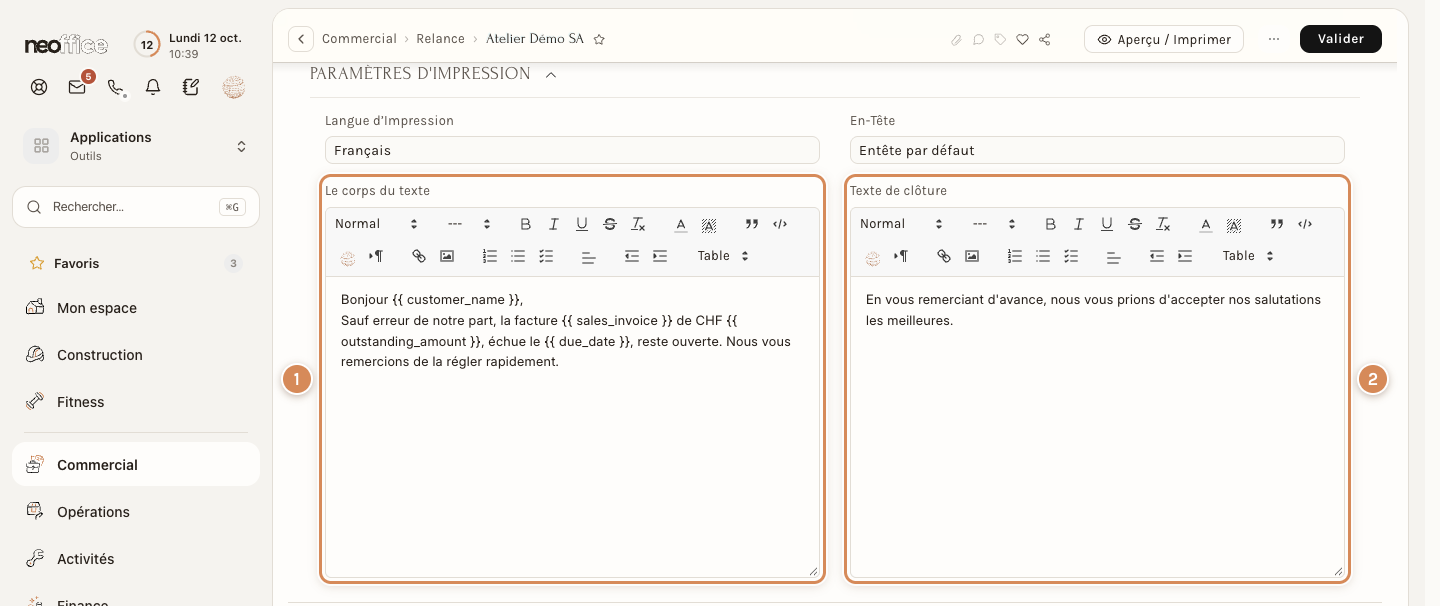Collapse the Paramètres d'impression section
Screen dimensions: 1440x606
coord(551,74)
